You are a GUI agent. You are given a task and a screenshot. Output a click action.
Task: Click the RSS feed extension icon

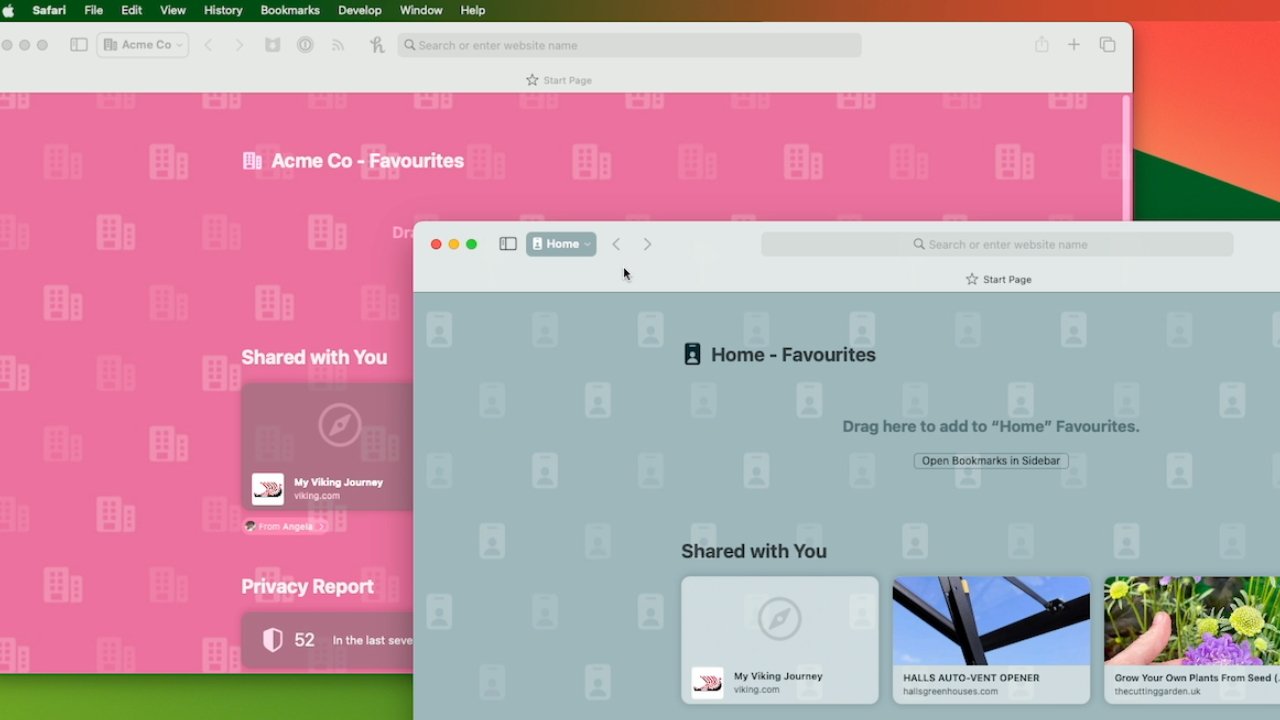pos(338,45)
